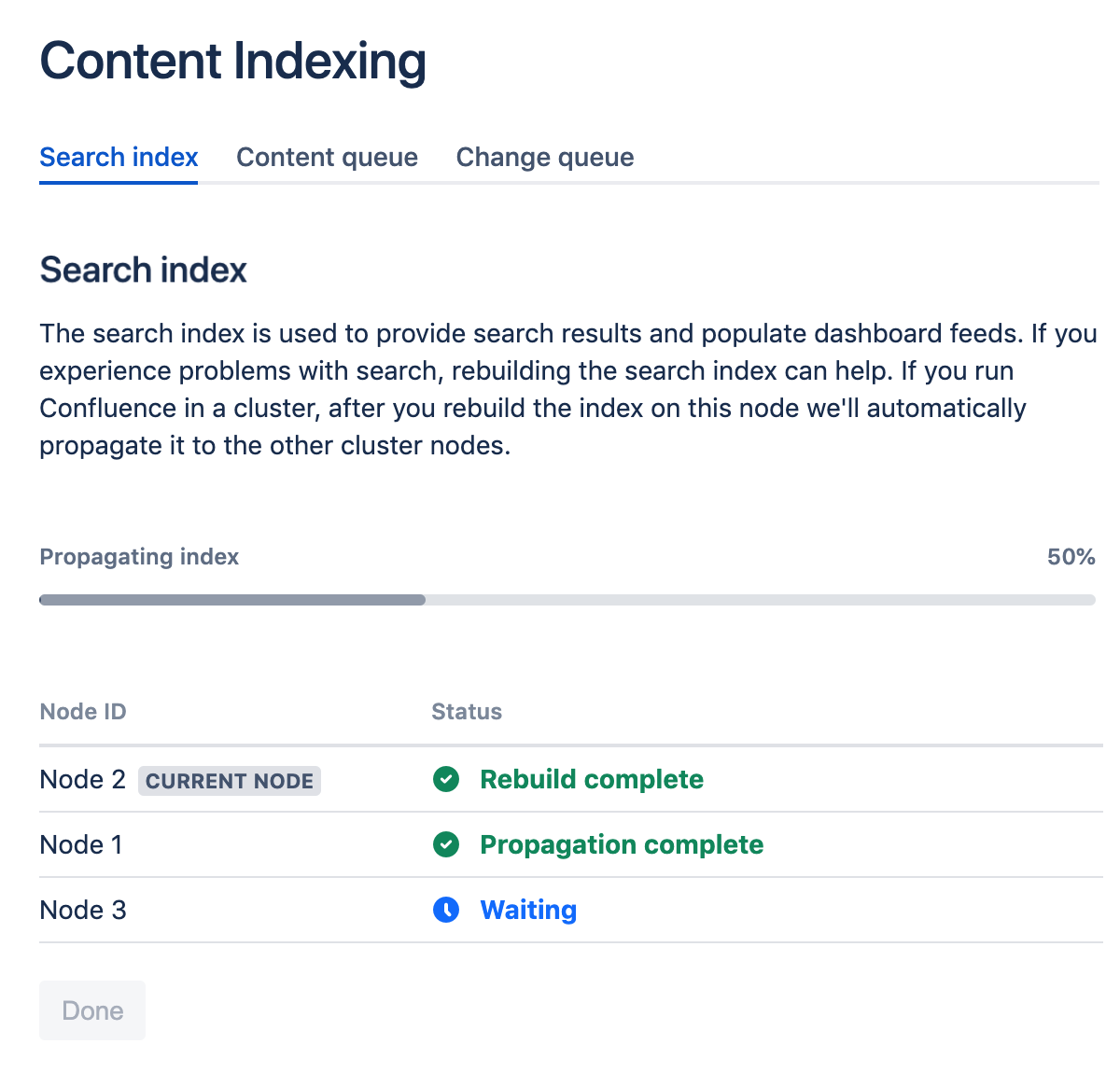Click the Done button
Viewport: 1120px width, 1086px height.
click(92, 1010)
